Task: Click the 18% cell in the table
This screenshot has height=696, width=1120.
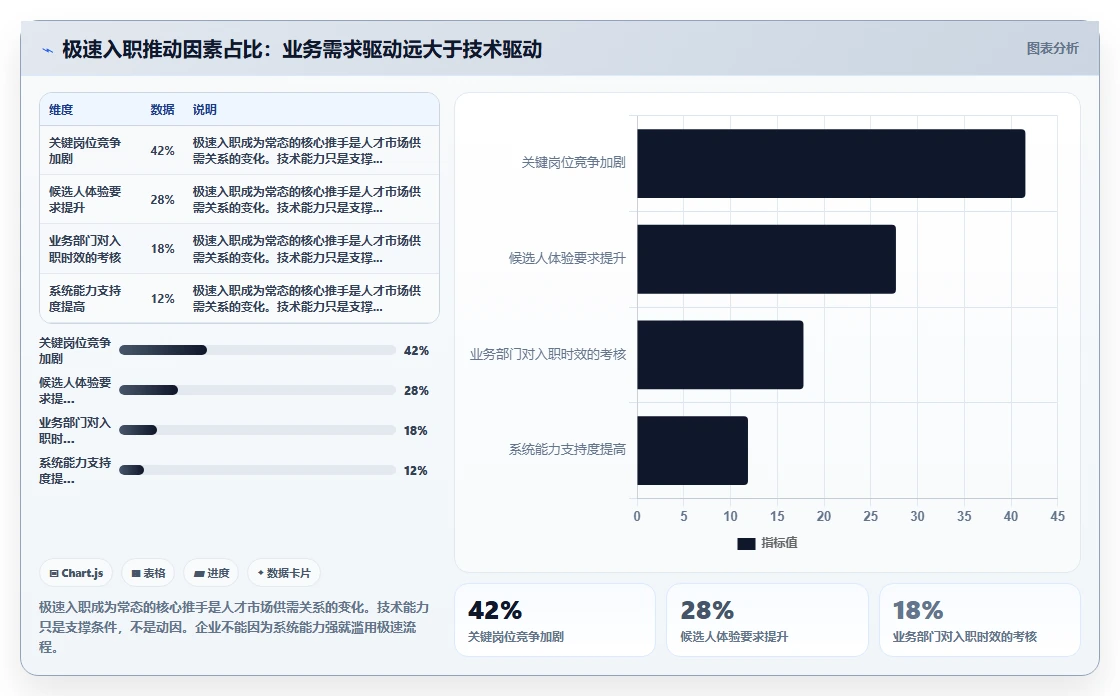Action: [162, 249]
